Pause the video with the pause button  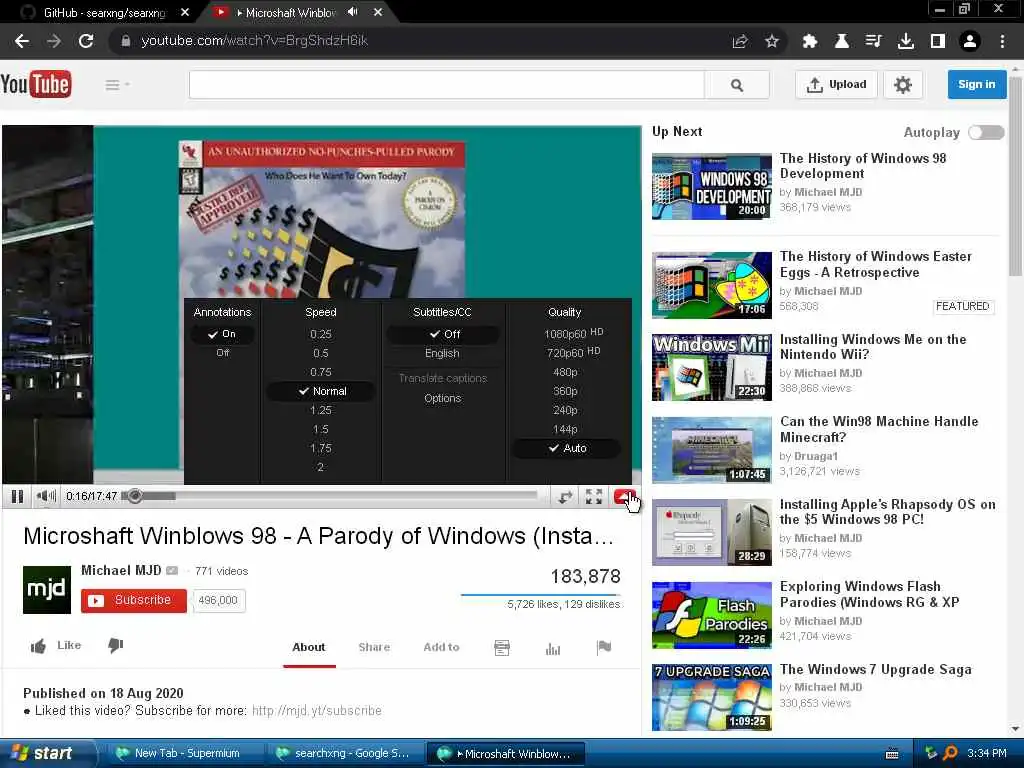(x=18, y=496)
